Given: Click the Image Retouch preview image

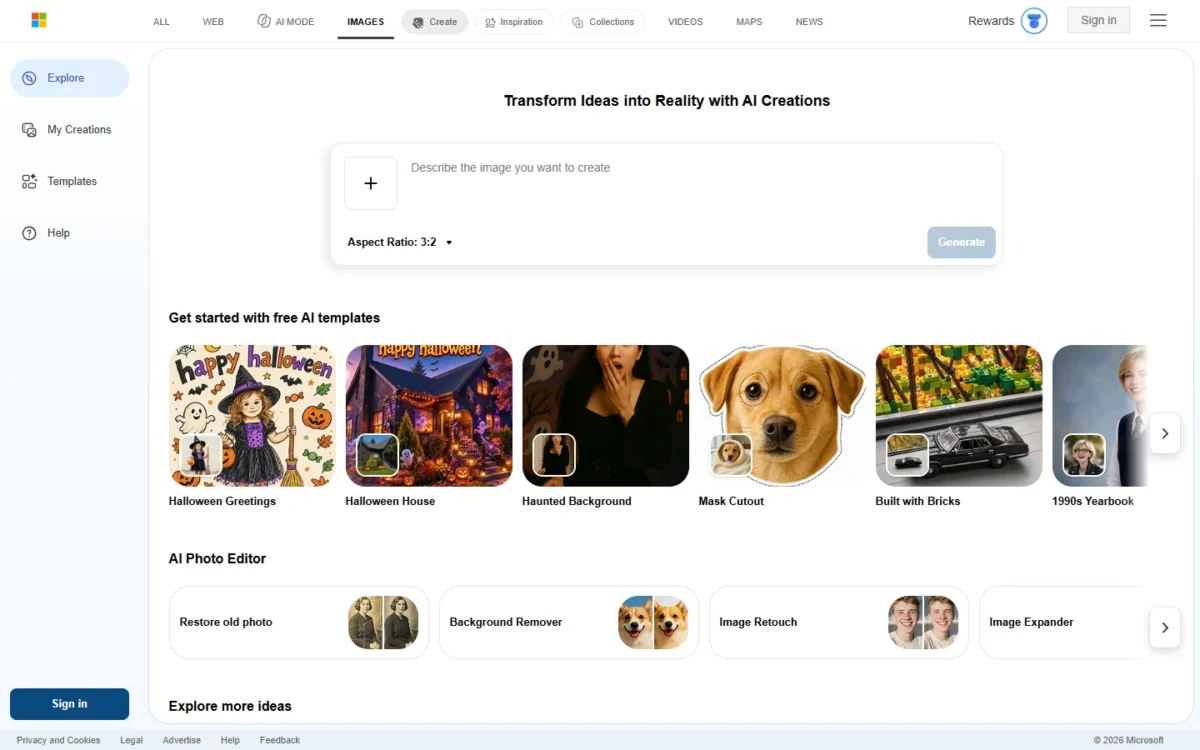Looking at the screenshot, I should point(923,623).
